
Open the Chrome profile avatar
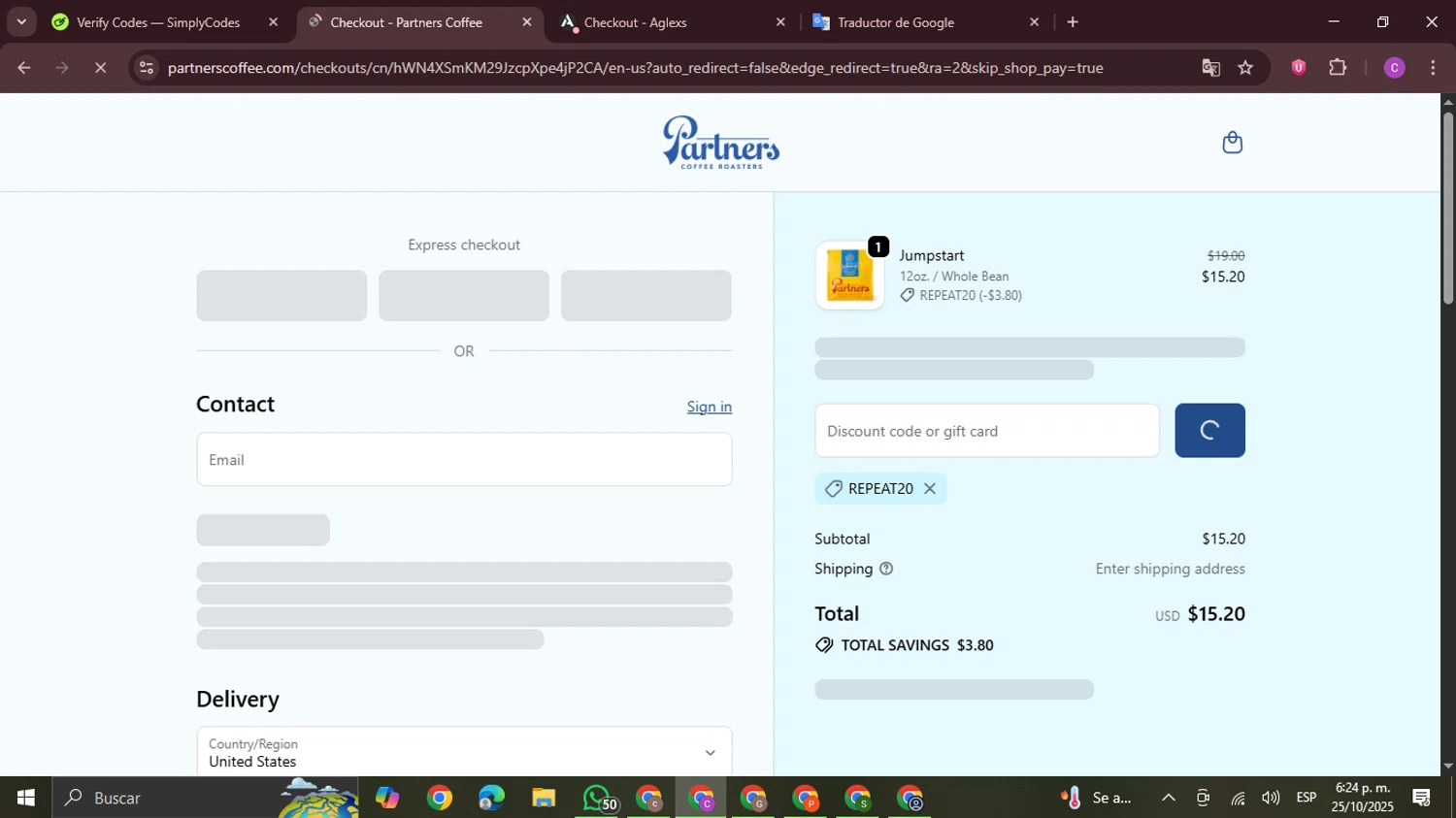(x=1394, y=68)
